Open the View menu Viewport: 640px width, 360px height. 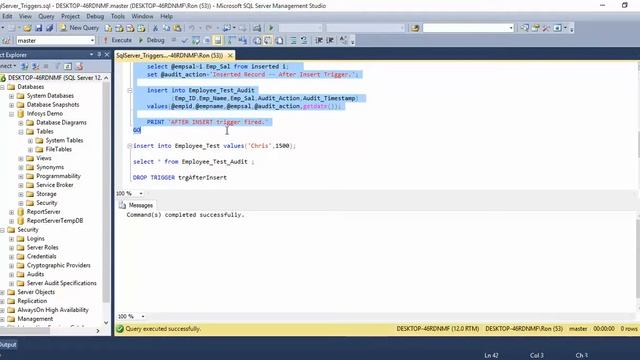[25, 16]
